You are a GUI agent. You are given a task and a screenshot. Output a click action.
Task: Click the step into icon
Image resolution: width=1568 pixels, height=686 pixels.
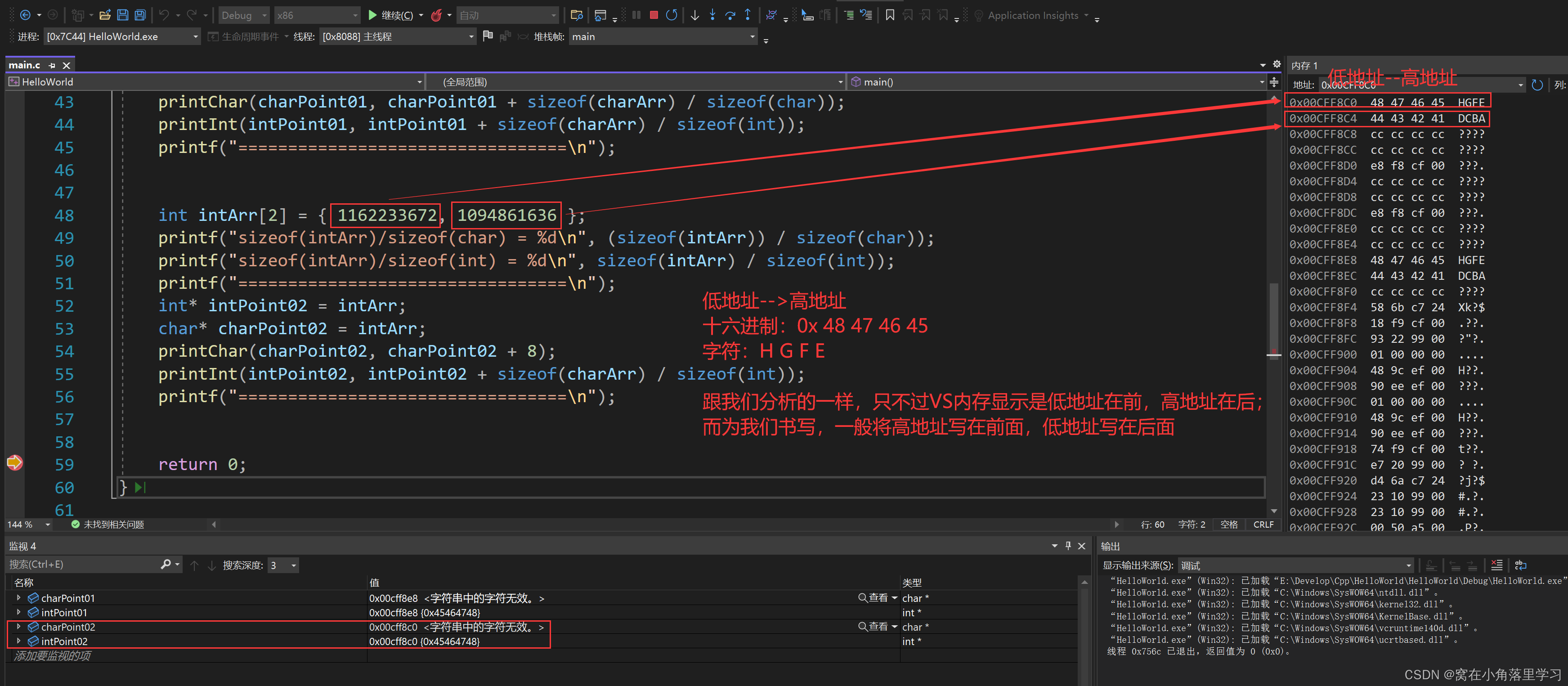712,15
